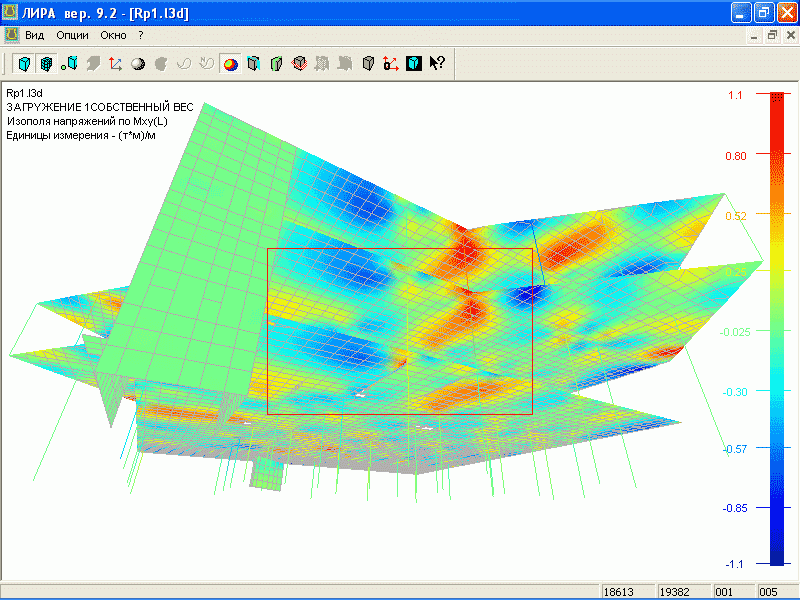Click the cyan-gray cube icon after isofields
Viewport: 800px width, 600px height.
pos(254,64)
